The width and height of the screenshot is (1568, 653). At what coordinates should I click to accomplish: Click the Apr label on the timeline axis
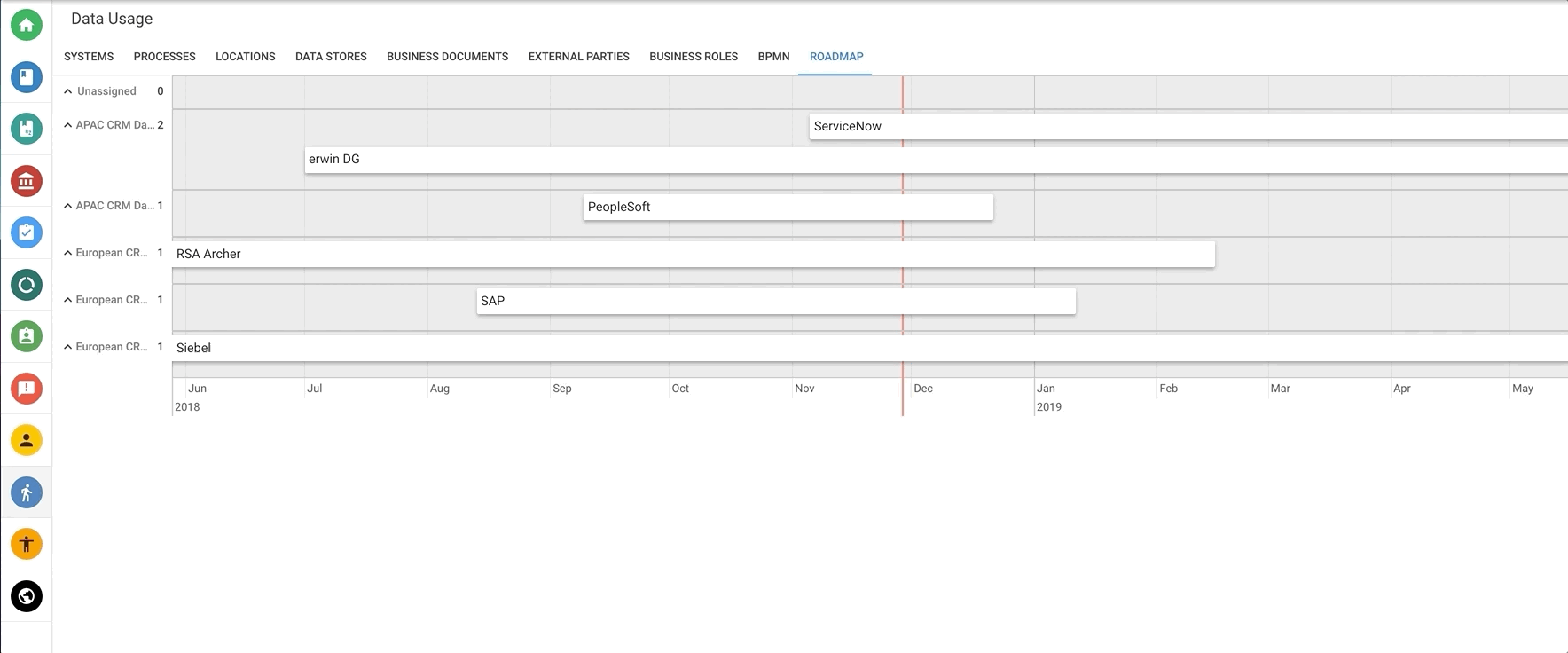(x=1402, y=389)
